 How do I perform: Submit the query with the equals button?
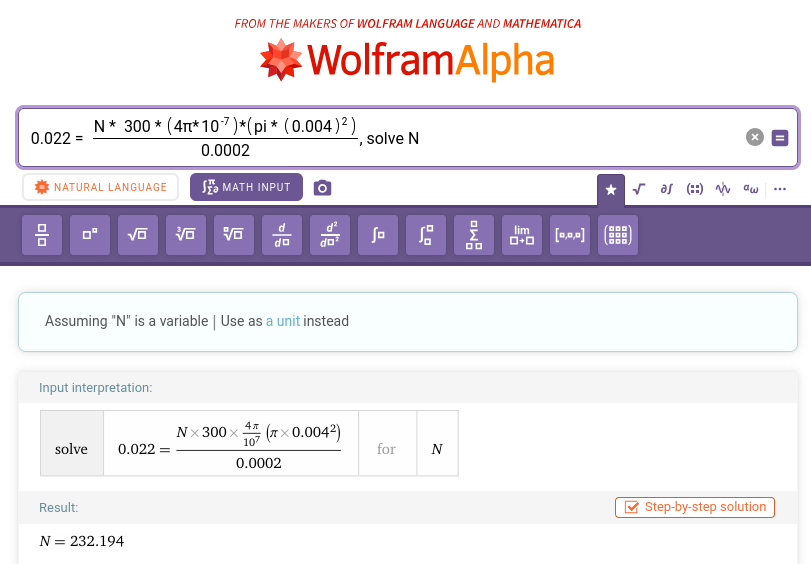tap(780, 138)
